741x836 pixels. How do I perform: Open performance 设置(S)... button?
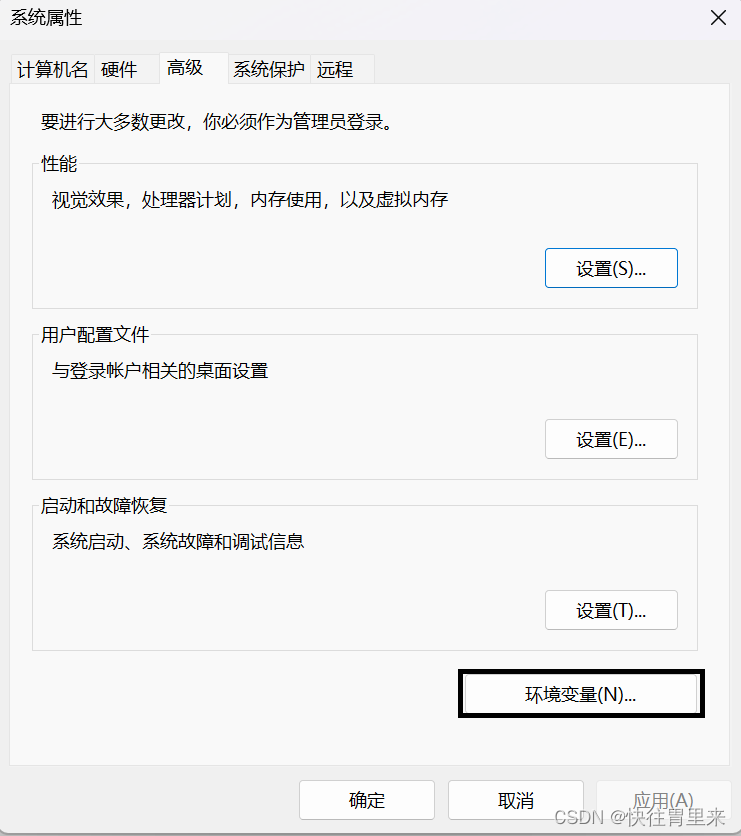tap(611, 268)
